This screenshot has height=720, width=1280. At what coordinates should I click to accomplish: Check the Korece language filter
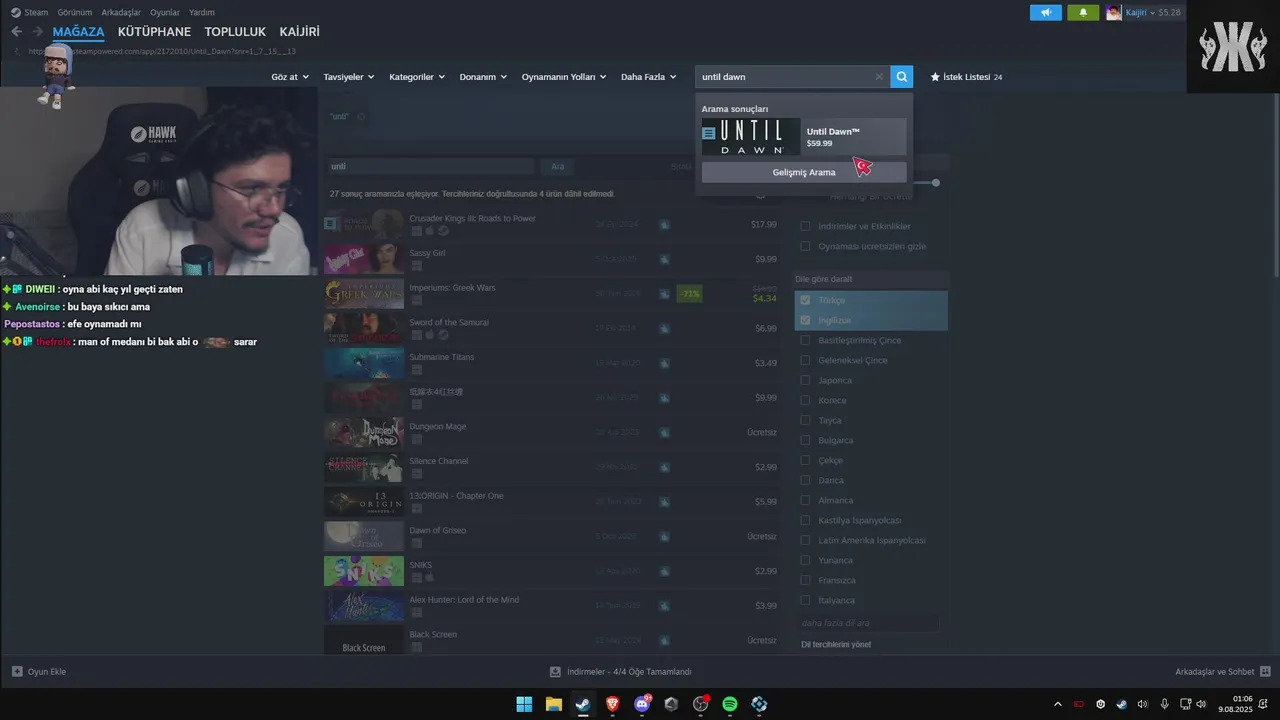tap(805, 400)
